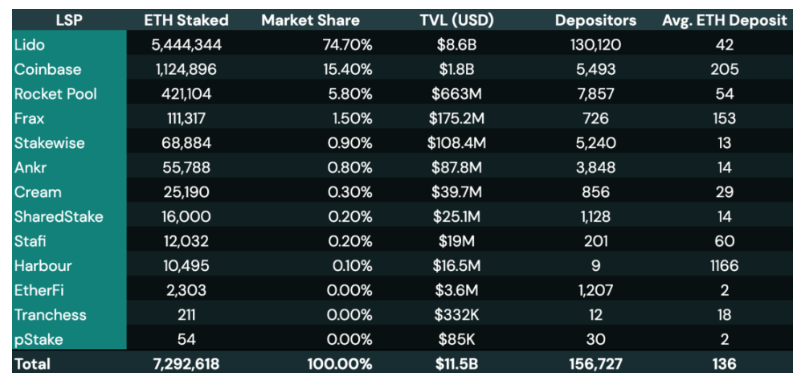Select Harbour's 1166 average deposit cell
Viewport: 800px width, 378px height.
(x=724, y=266)
